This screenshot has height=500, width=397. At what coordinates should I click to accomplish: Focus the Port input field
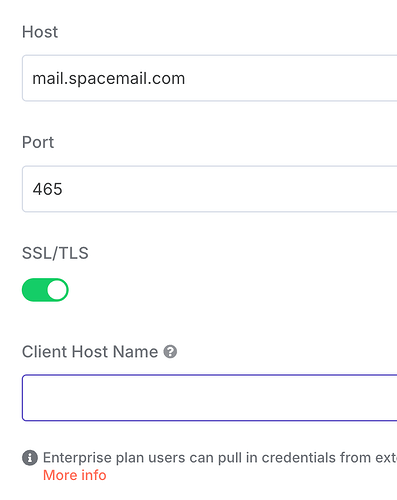coord(210,189)
